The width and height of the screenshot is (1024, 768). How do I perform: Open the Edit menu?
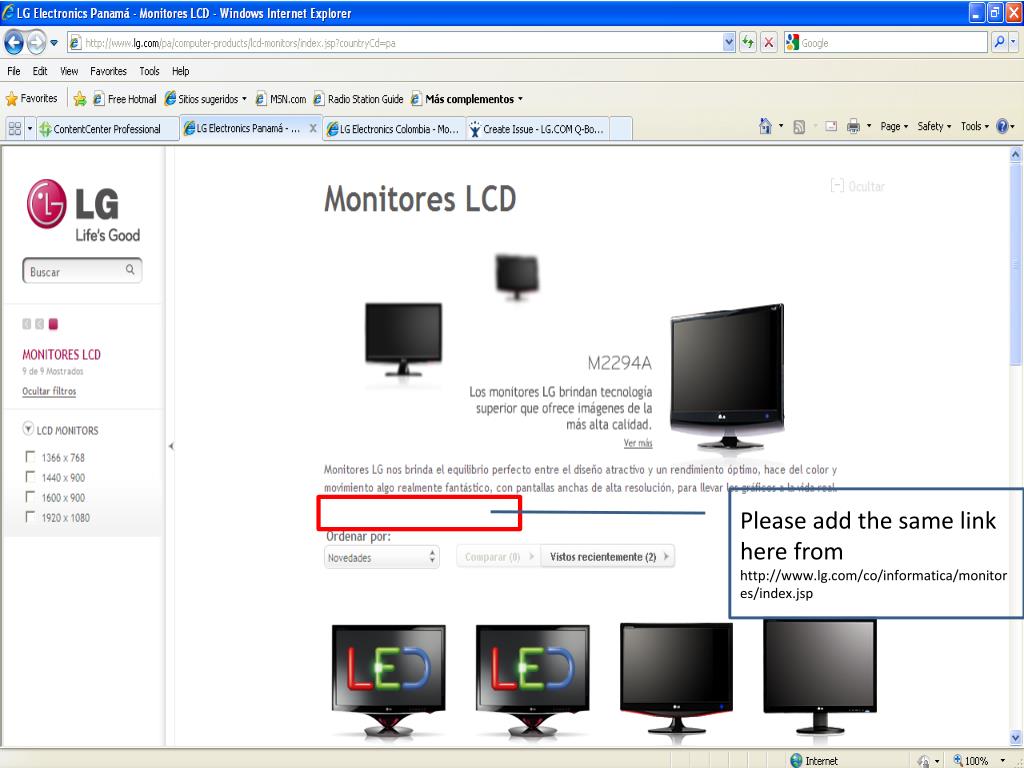[40, 71]
